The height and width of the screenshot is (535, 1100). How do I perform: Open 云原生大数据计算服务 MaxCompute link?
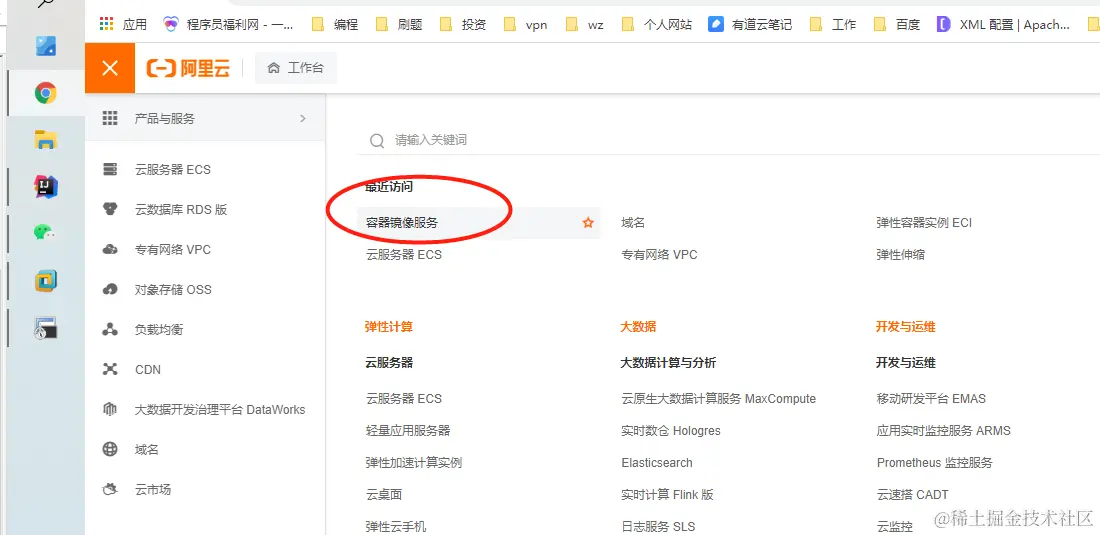point(718,399)
